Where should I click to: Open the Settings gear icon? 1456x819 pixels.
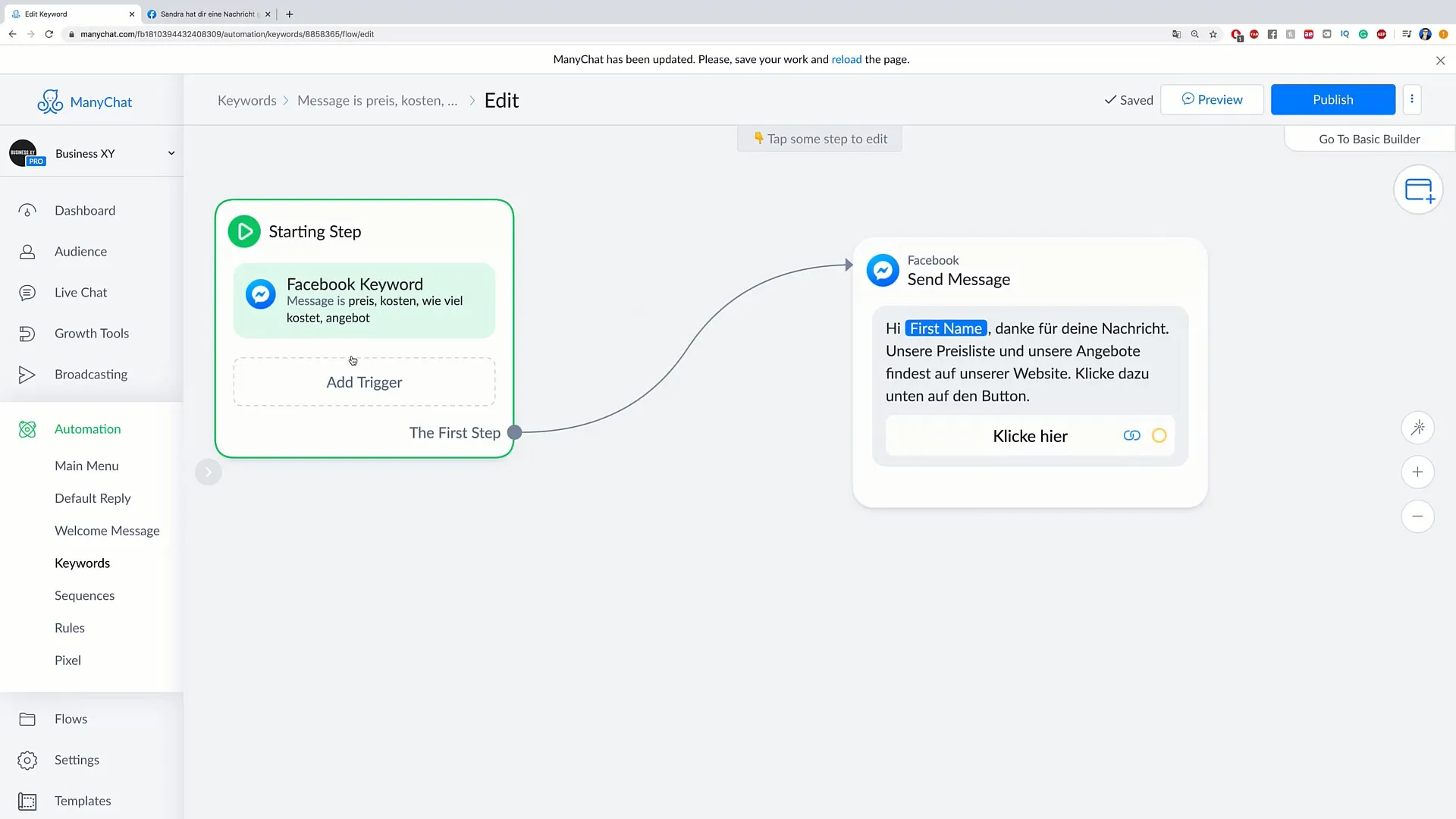coord(27,760)
